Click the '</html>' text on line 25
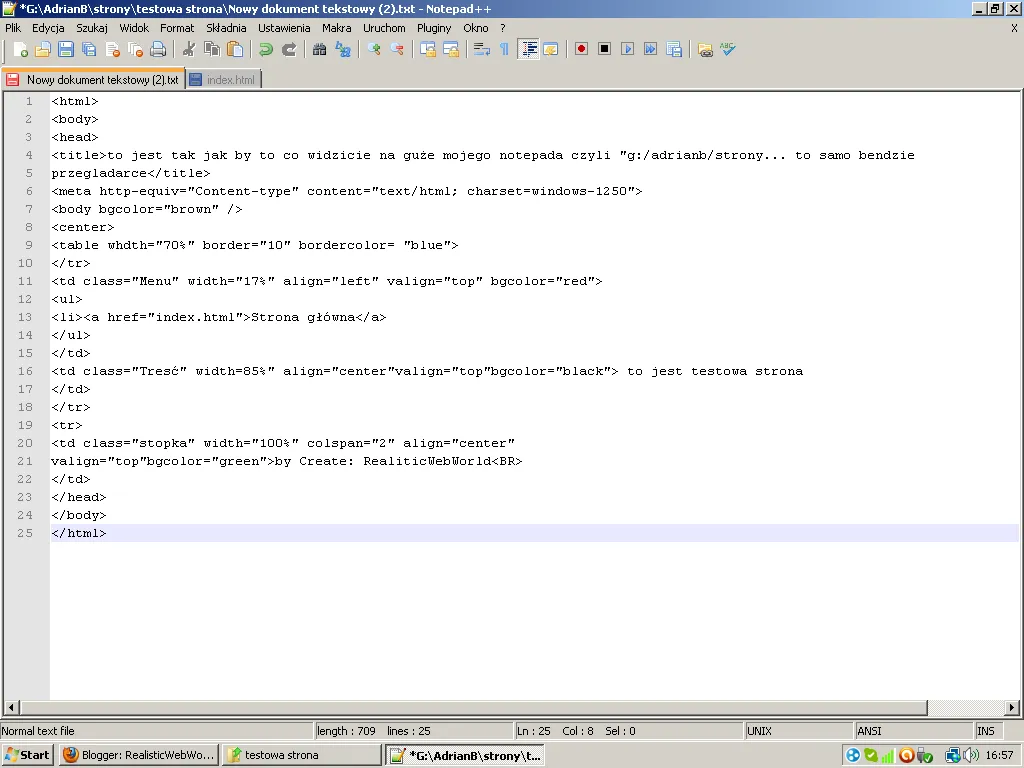Screen dimensions: 1024x768 (78, 533)
